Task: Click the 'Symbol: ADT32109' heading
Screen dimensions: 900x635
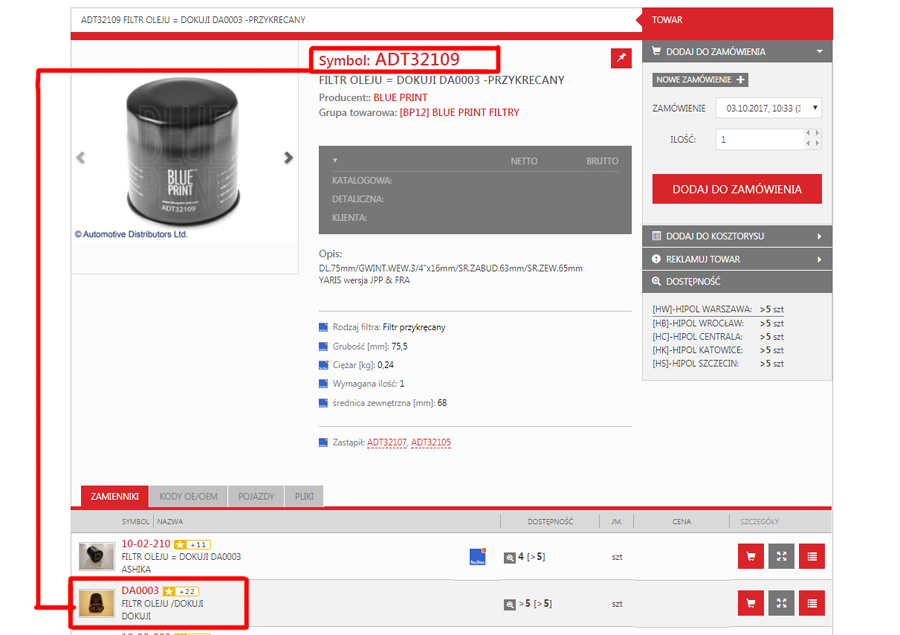Action: [x=389, y=60]
